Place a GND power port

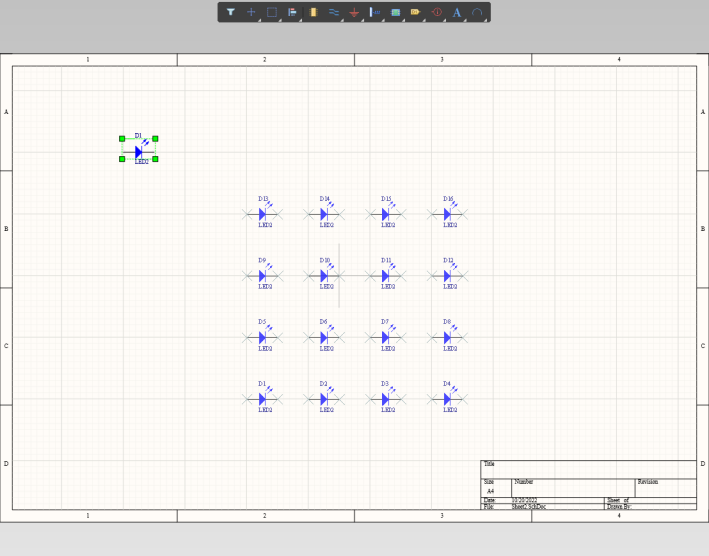(354, 12)
